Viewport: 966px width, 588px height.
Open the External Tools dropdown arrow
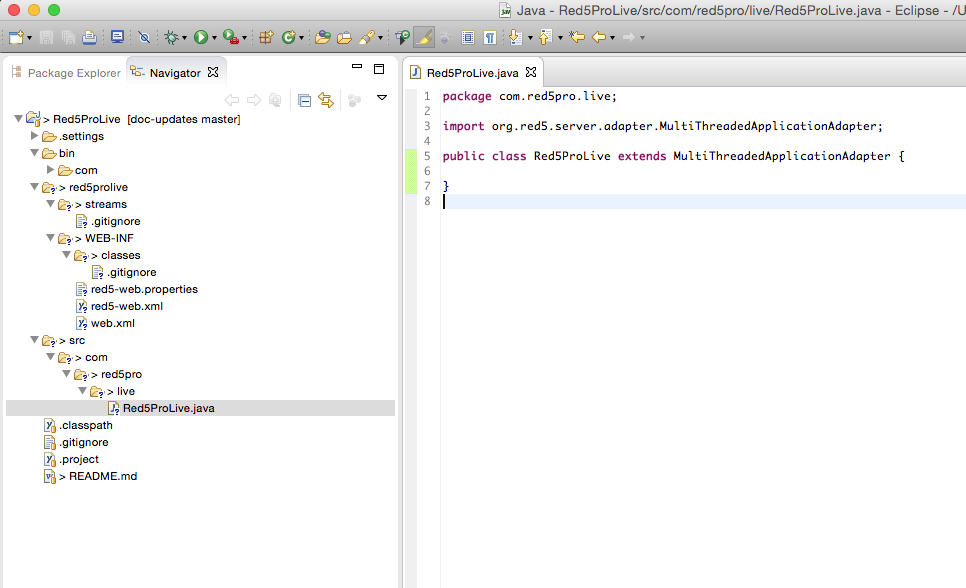pos(244,38)
